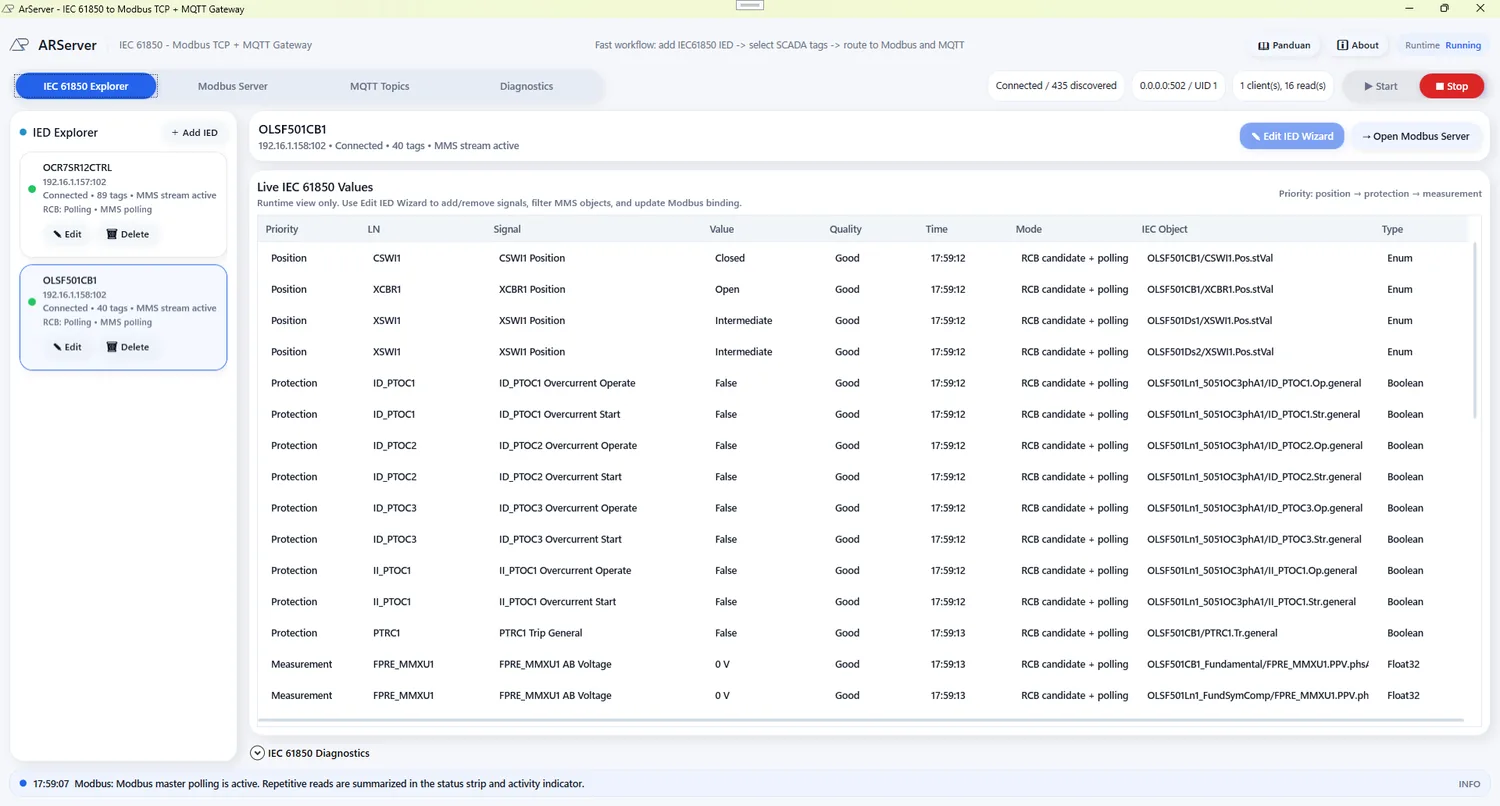Select ID_PTOC3 Overcurrent Operate row
Viewport: 1500px width, 806px height.
(x=861, y=508)
